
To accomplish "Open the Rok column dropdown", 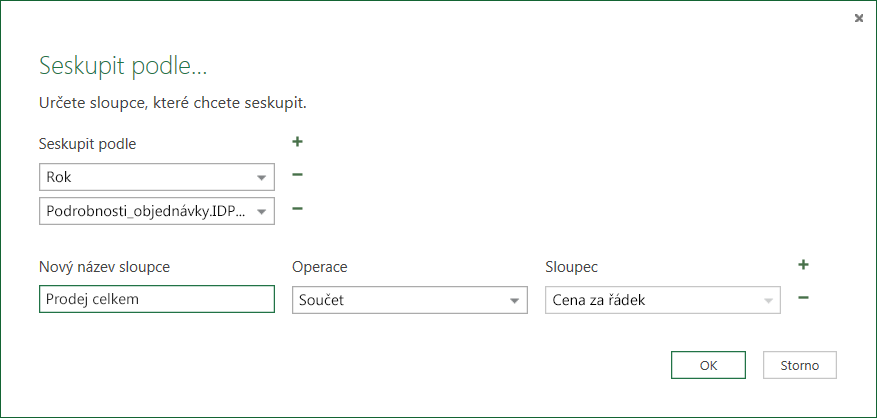I will 157,177.
